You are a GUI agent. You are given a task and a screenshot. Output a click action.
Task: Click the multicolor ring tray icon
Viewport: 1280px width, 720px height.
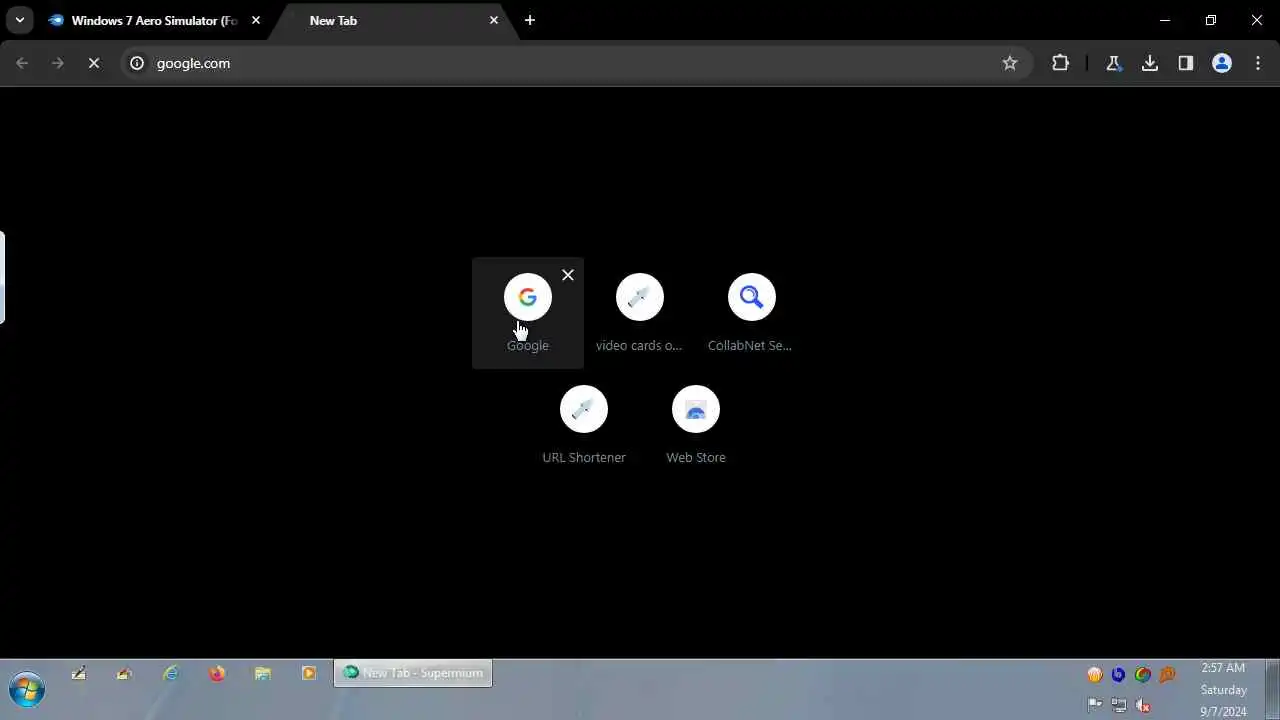click(x=1143, y=675)
